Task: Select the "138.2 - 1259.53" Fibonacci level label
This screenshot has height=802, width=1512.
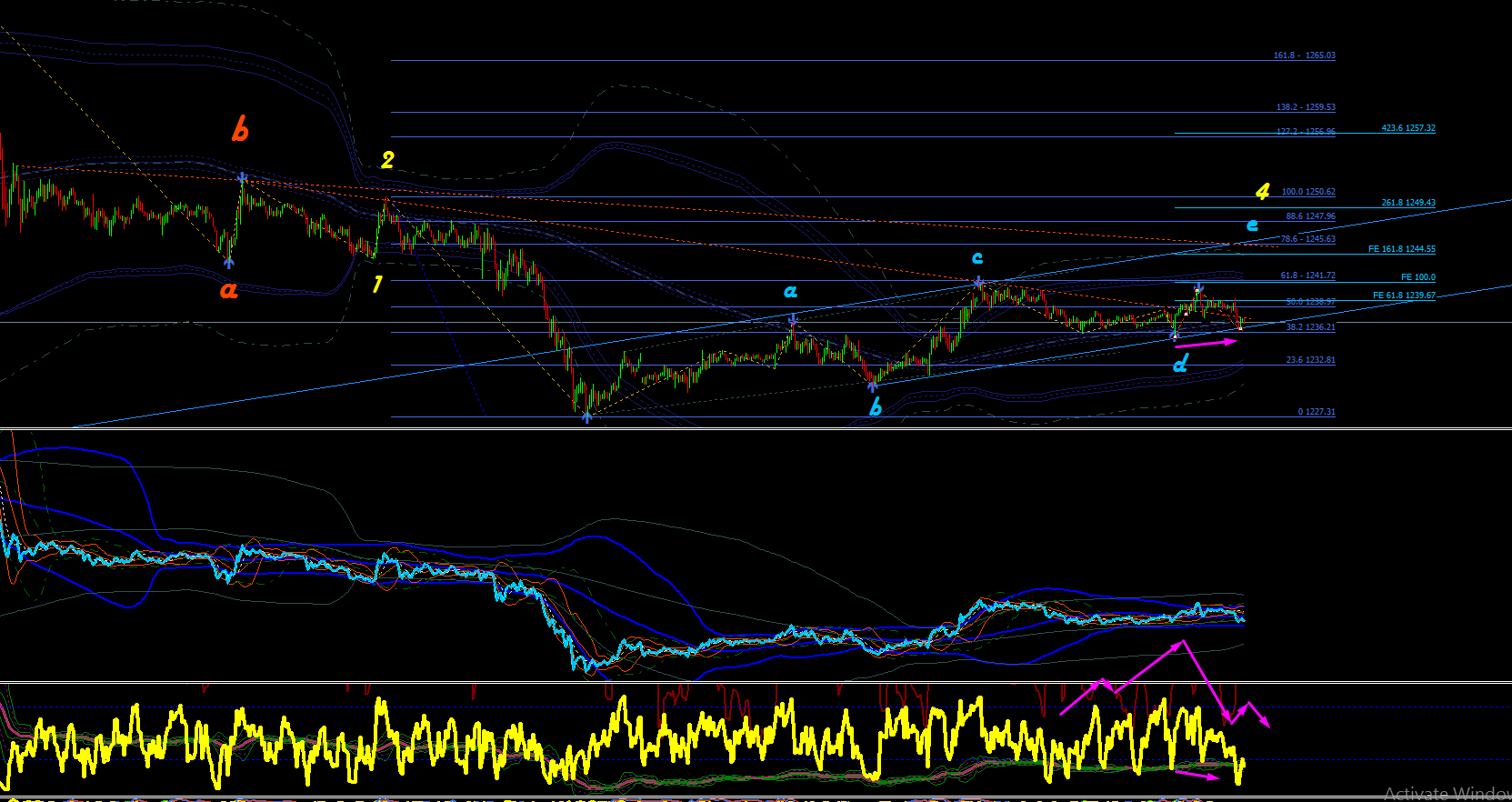Action: click(x=1306, y=107)
